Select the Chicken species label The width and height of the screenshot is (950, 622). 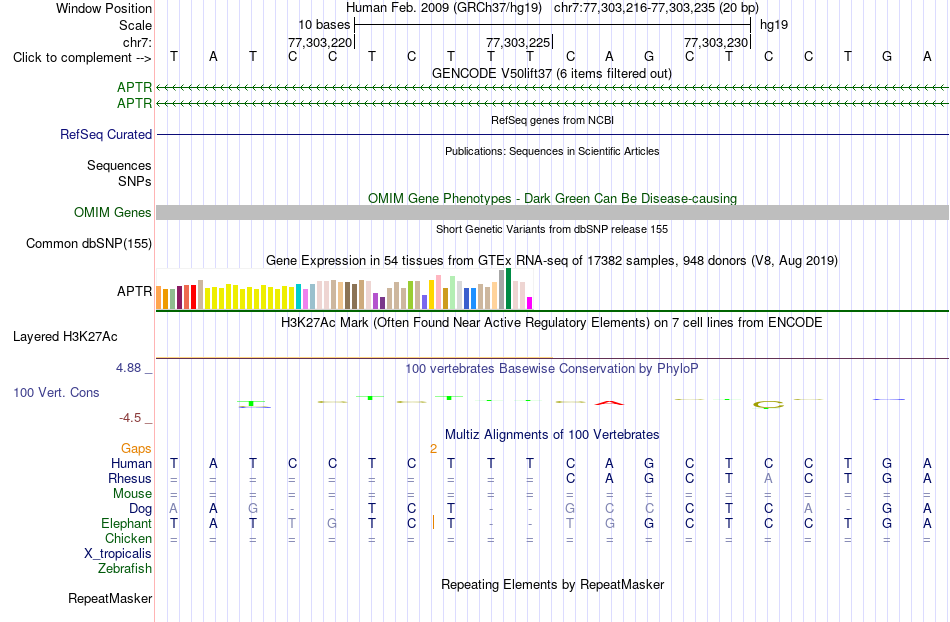coord(128,538)
